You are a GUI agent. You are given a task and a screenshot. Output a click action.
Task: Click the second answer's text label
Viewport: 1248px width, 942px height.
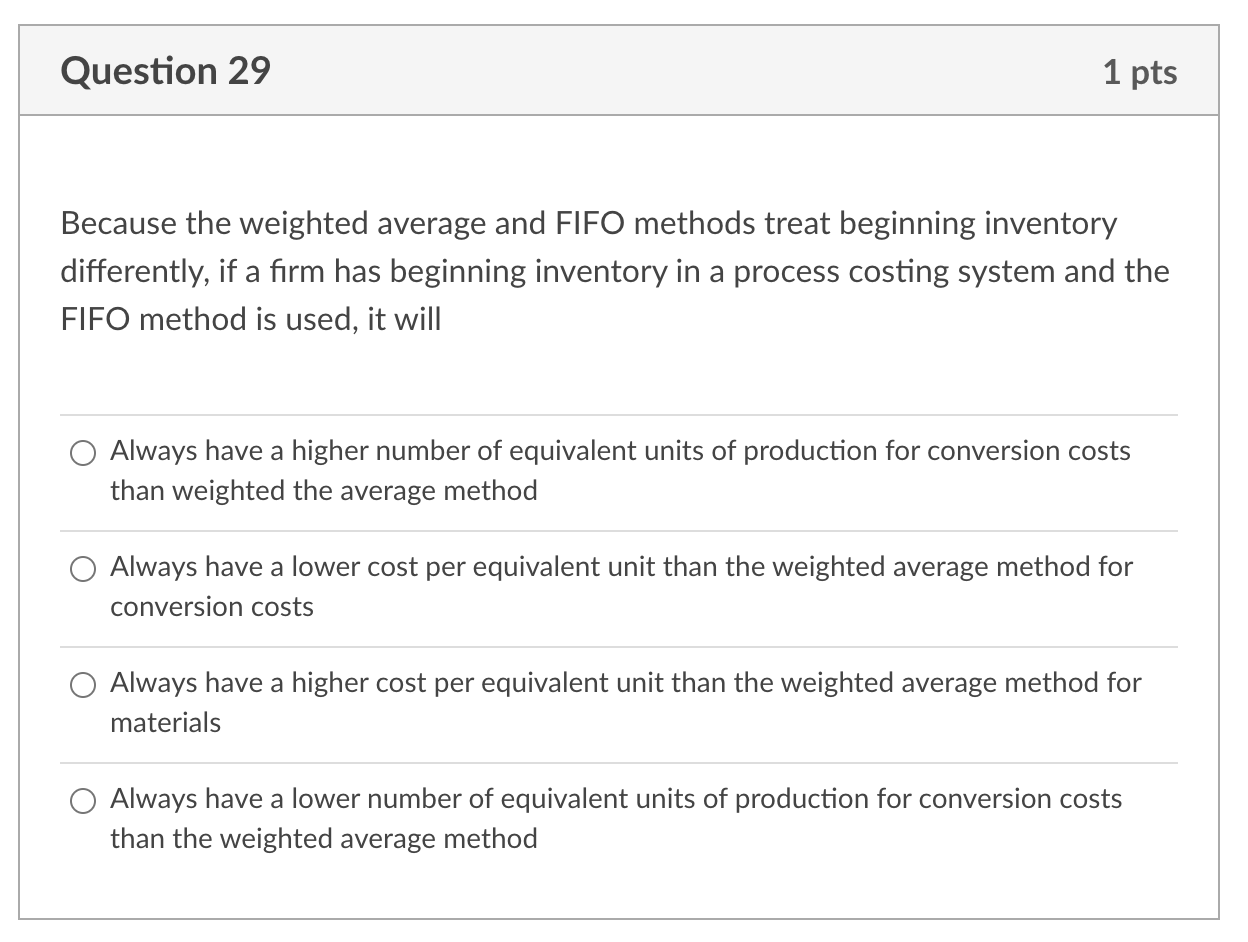620,586
